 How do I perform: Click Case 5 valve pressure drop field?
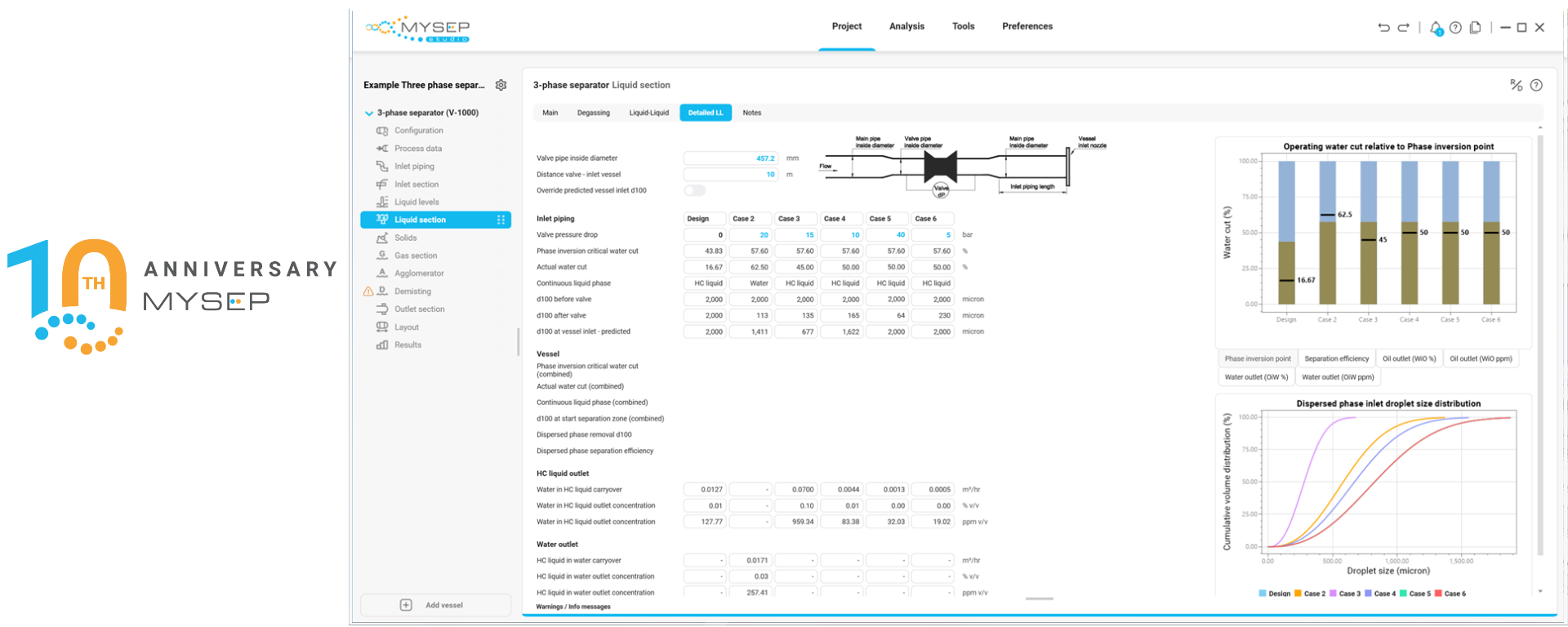coord(887,234)
